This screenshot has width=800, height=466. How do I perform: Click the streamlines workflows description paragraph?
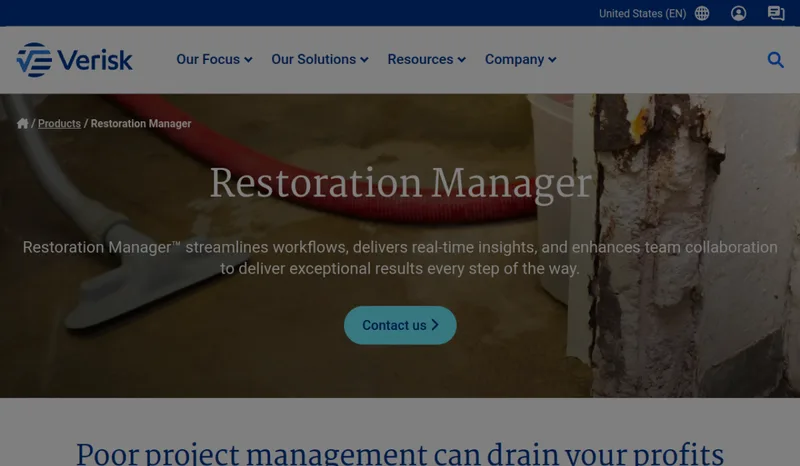[400, 258]
